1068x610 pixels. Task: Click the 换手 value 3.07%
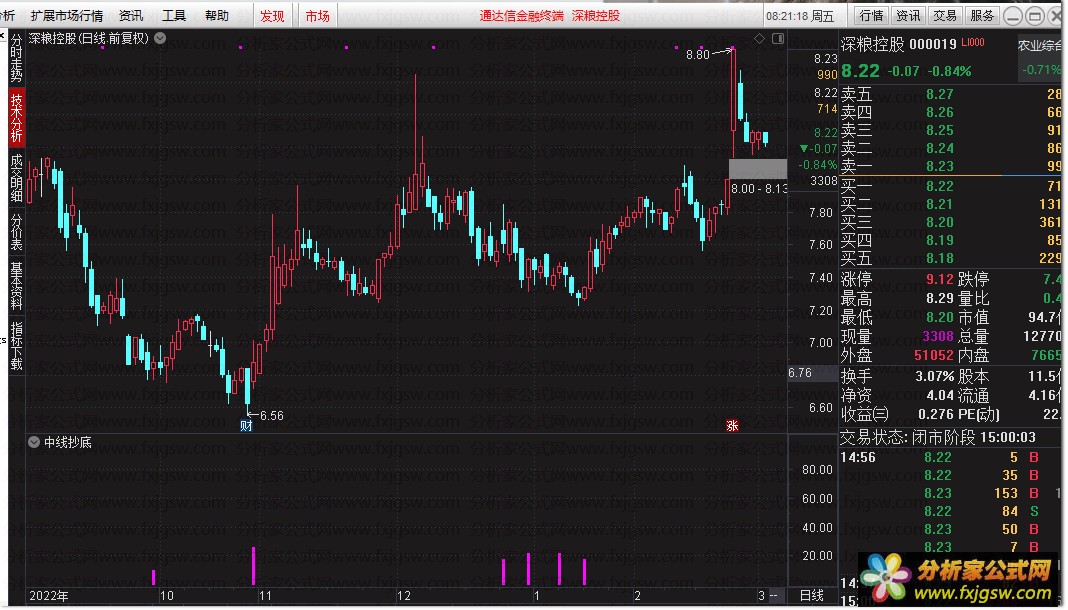(934, 376)
